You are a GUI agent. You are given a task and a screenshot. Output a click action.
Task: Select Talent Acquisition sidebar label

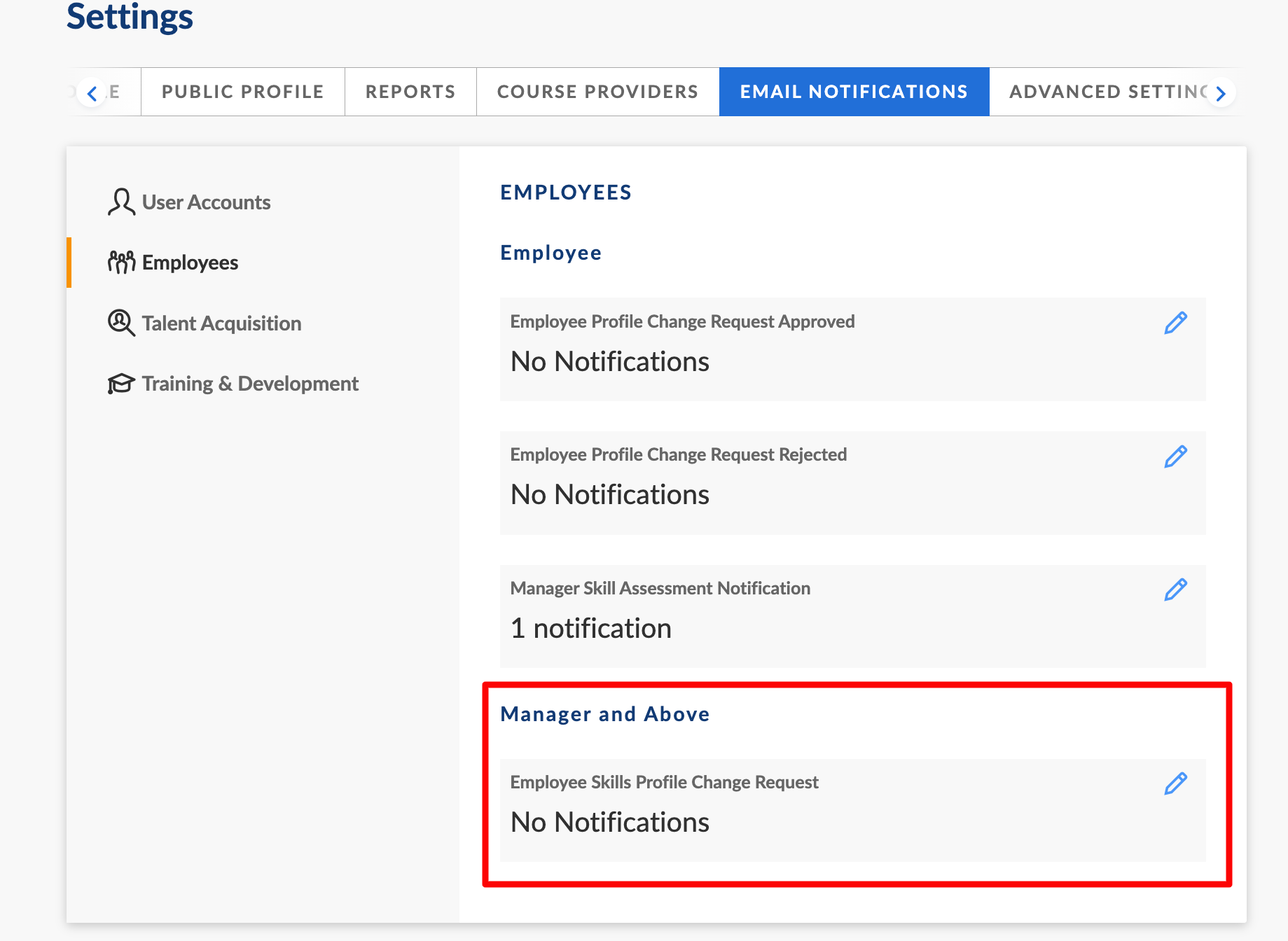[221, 323]
